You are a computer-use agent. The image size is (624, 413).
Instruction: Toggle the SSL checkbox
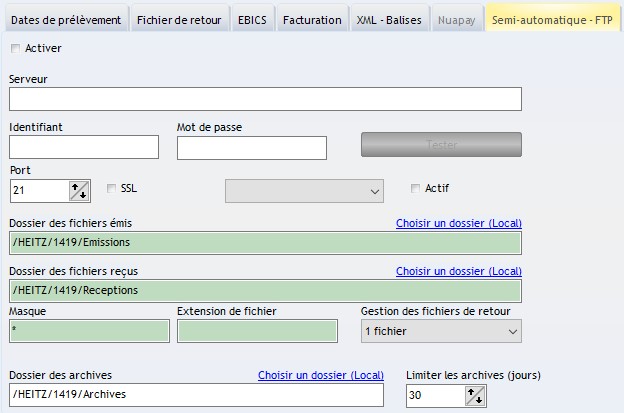tap(112, 188)
